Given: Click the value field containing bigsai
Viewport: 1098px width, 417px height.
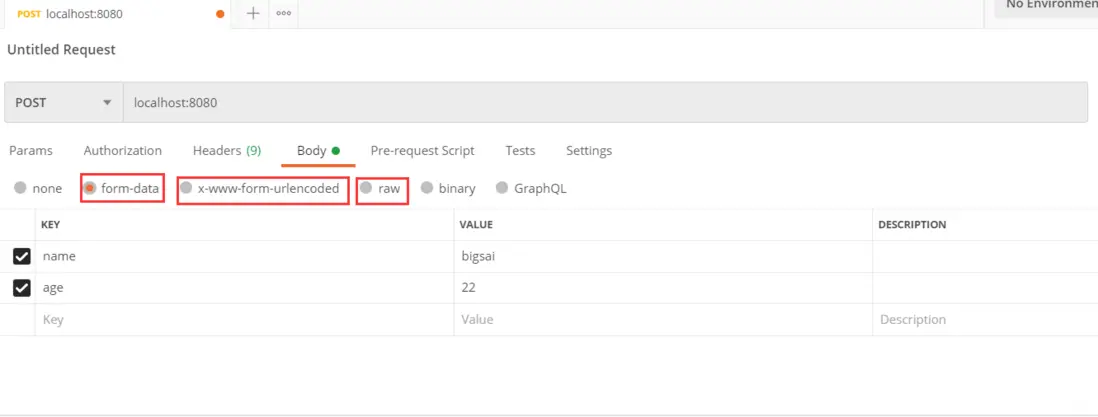Looking at the screenshot, I should click(660, 256).
